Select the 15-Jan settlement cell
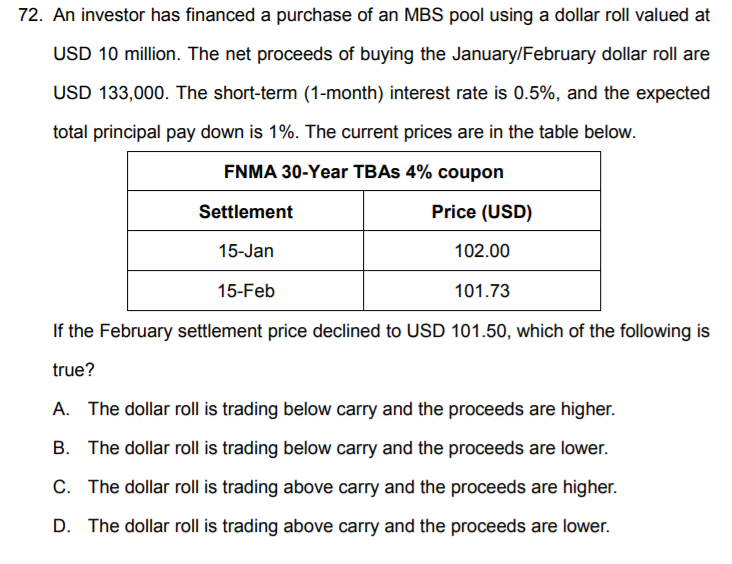This screenshot has height=564, width=732. [x=245, y=251]
